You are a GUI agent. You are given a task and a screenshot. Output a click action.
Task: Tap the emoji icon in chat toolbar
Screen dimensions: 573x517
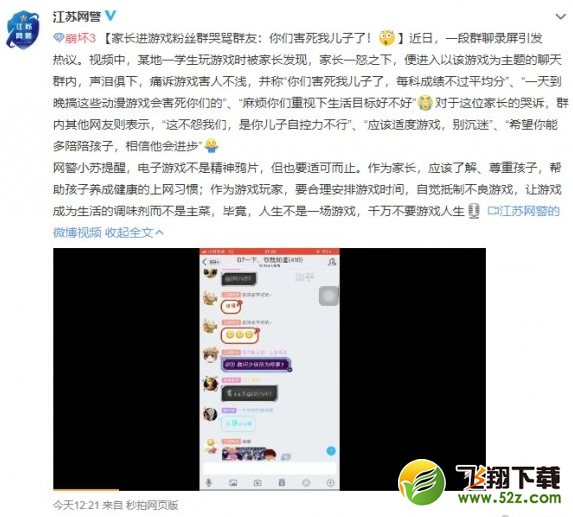point(306,483)
